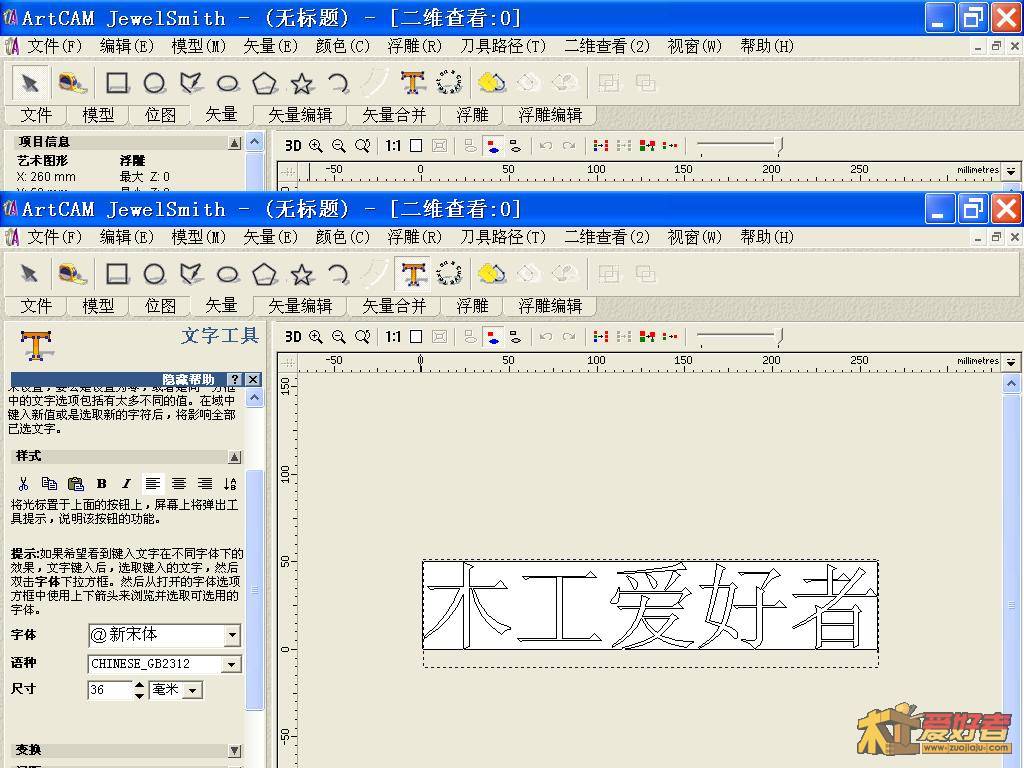Toggle bold text formatting
This screenshot has width=1024, height=768.
[101, 484]
